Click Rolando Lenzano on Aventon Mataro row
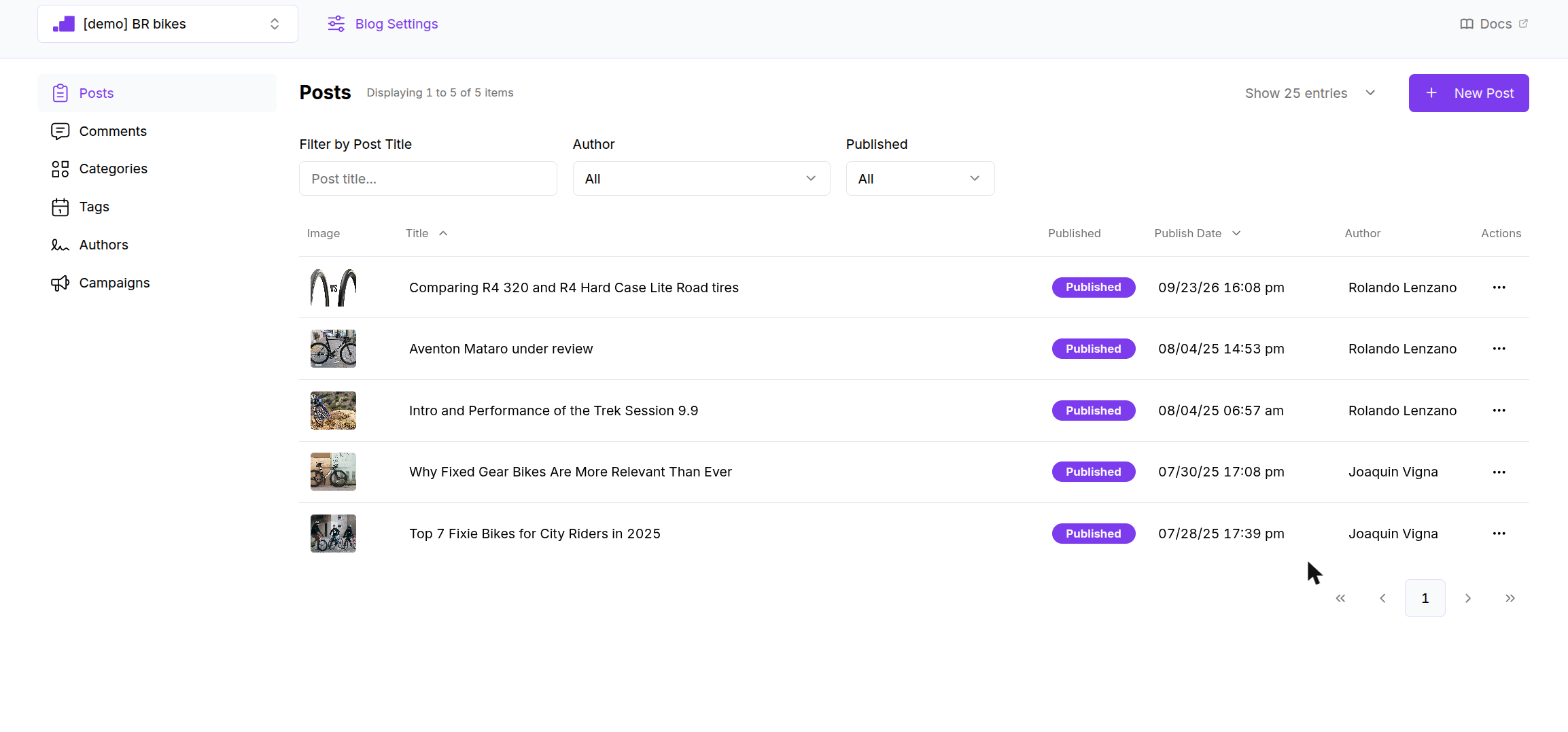Screen dimensions: 1568x732 click(1402, 349)
